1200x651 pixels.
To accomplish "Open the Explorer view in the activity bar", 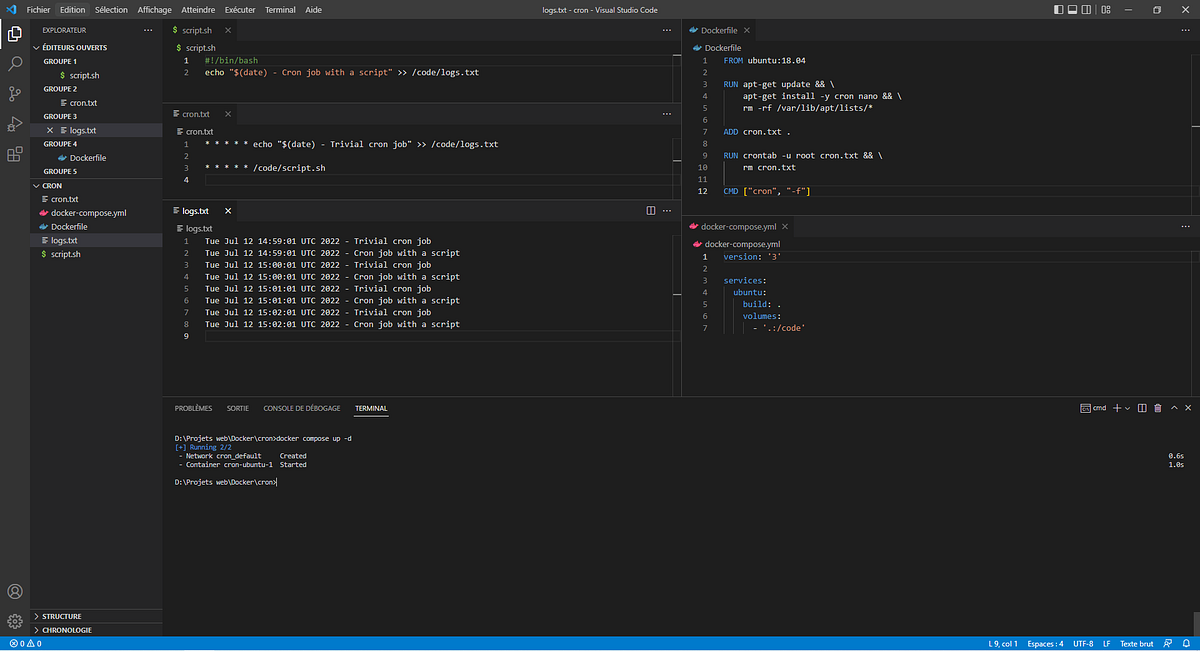I will coord(14,33).
